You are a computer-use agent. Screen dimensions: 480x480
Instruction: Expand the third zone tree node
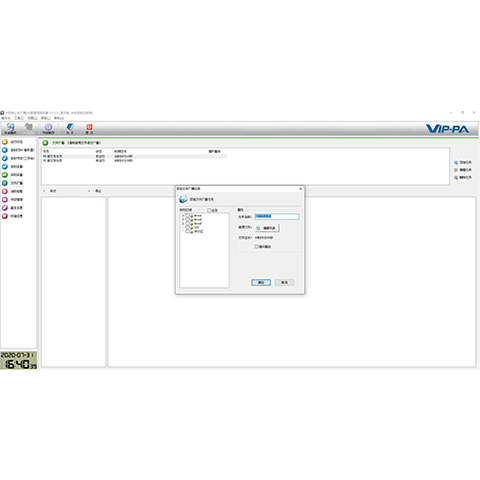183,224
